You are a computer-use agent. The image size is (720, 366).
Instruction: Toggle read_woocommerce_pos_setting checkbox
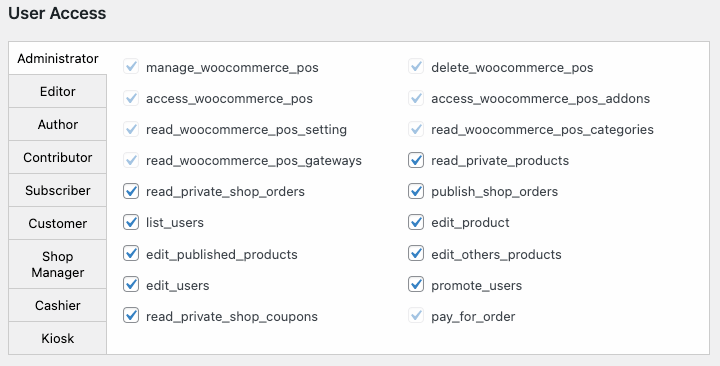click(x=131, y=129)
